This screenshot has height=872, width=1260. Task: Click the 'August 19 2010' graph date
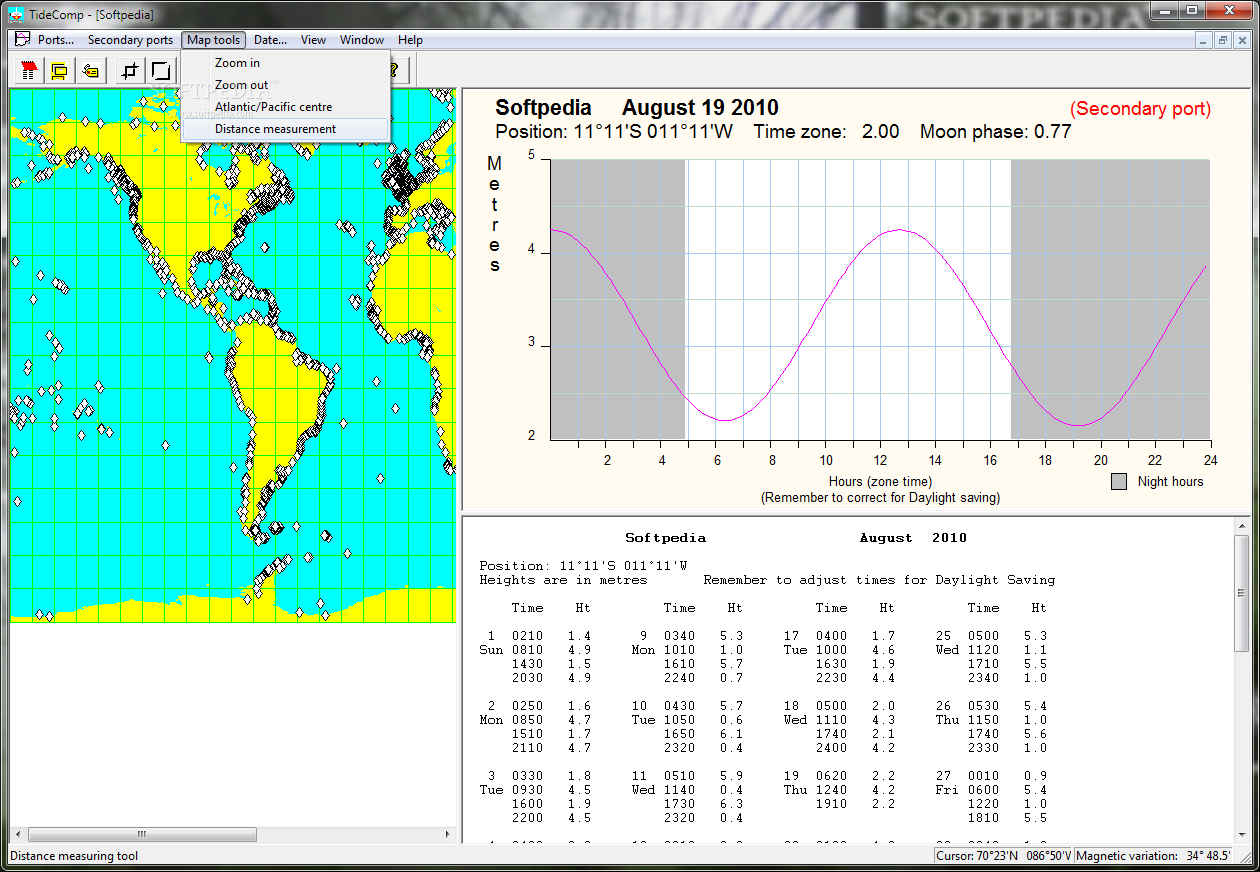700,108
